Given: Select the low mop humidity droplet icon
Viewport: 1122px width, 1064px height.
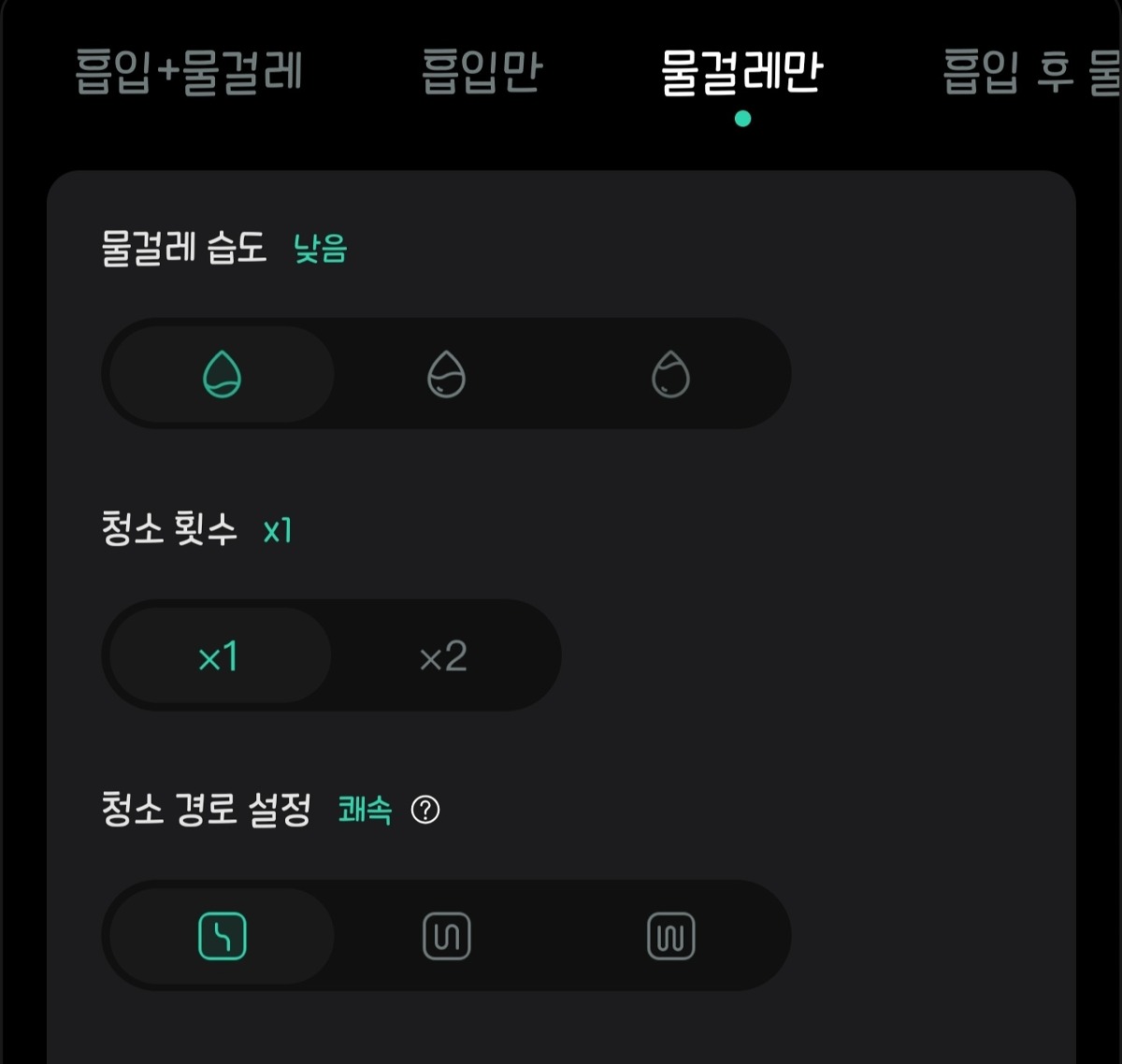Looking at the screenshot, I should click(222, 375).
